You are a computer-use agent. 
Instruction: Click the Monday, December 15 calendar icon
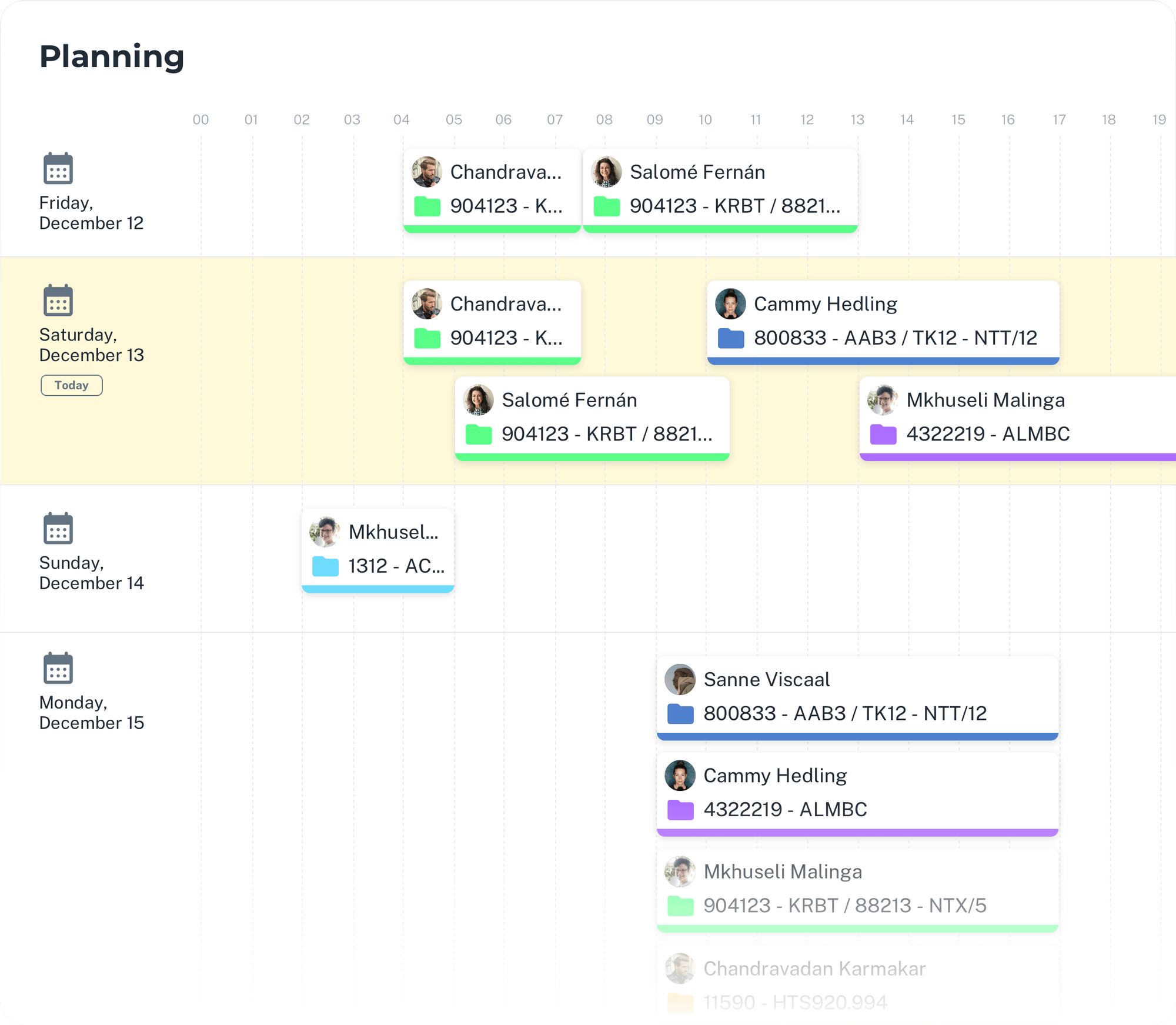(x=58, y=668)
